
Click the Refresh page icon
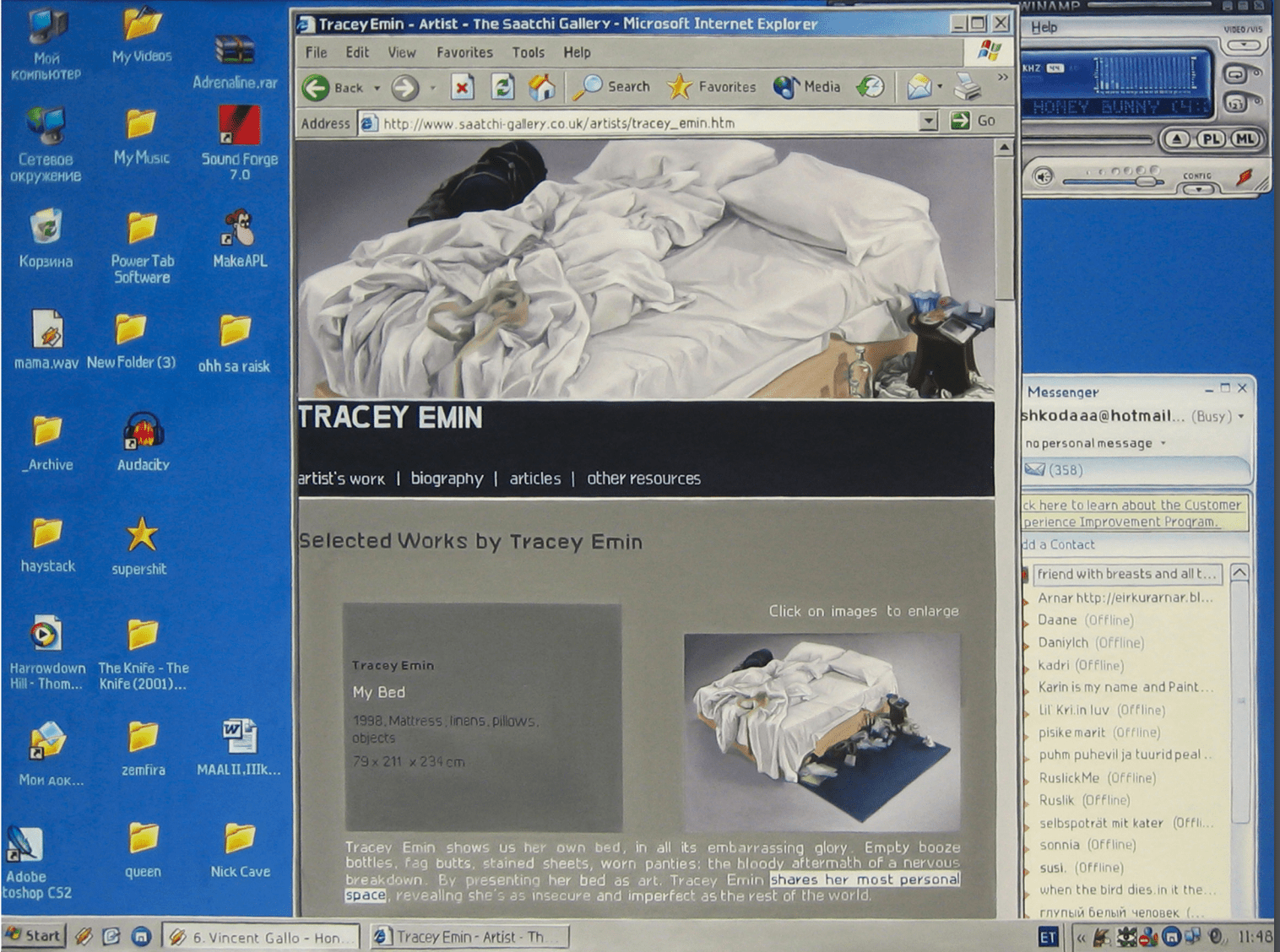502,87
